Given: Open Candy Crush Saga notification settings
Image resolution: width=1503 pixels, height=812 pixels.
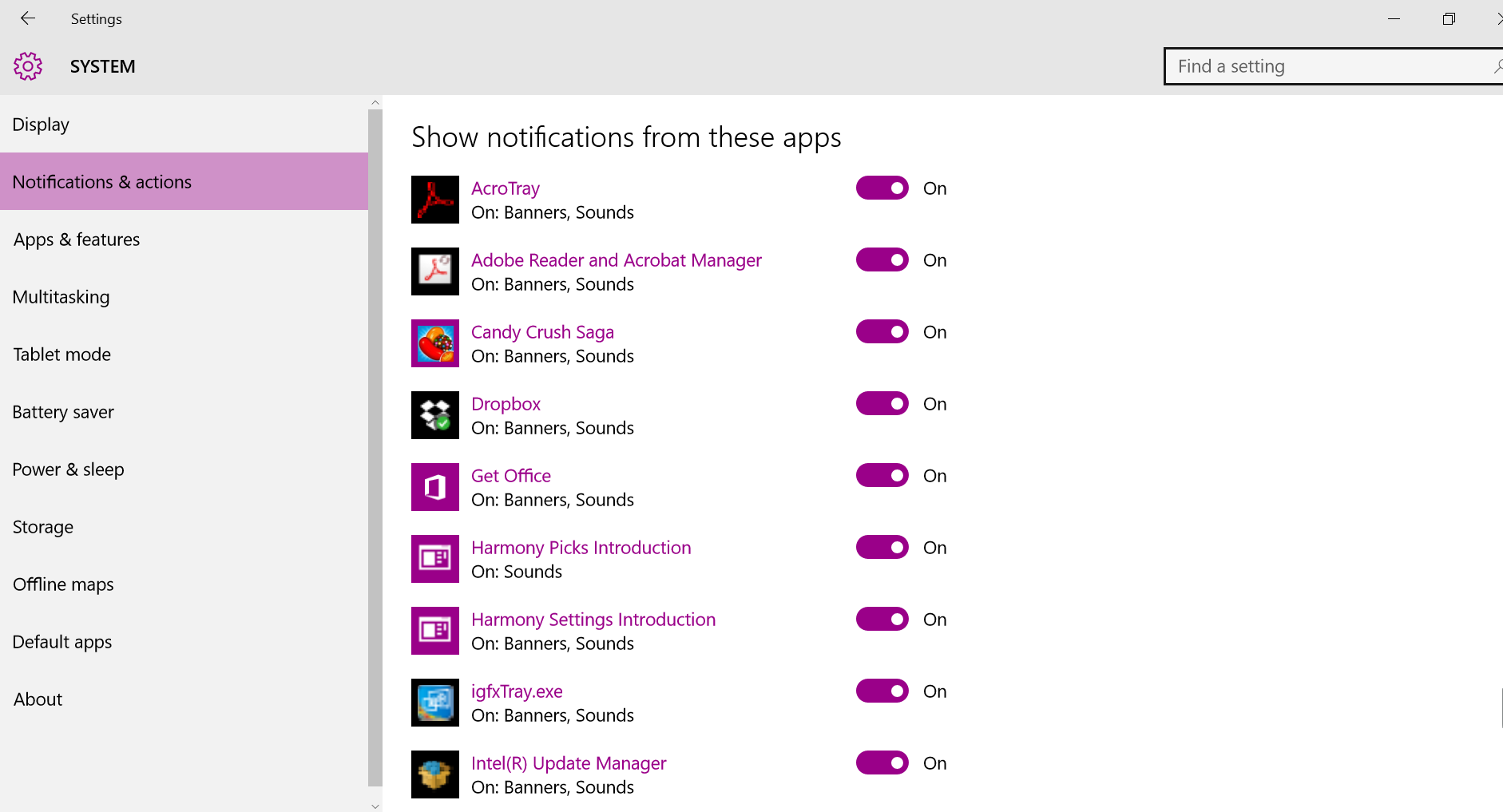Looking at the screenshot, I should tap(542, 332).
